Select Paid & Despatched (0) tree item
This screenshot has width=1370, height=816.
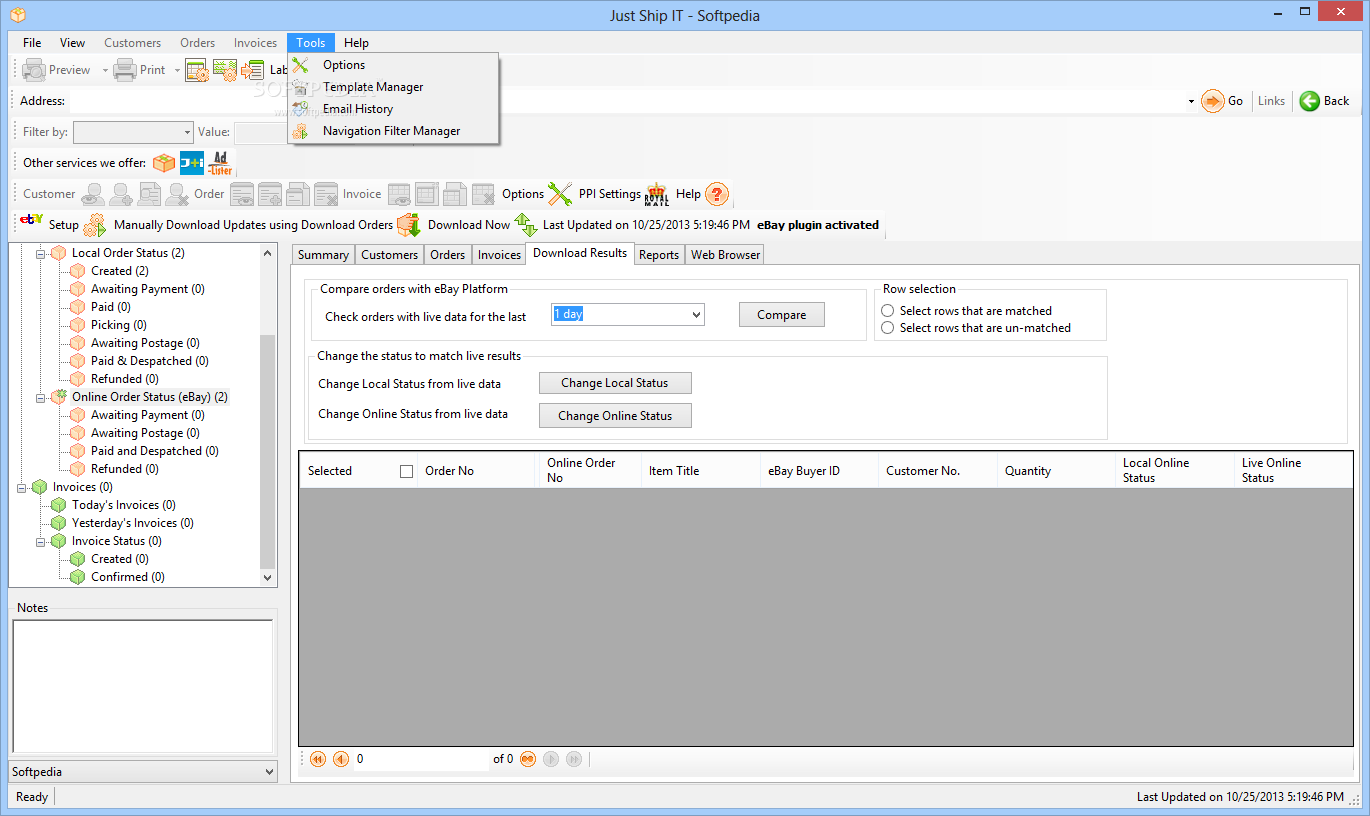pyautogui.click(x=150, y=361)
